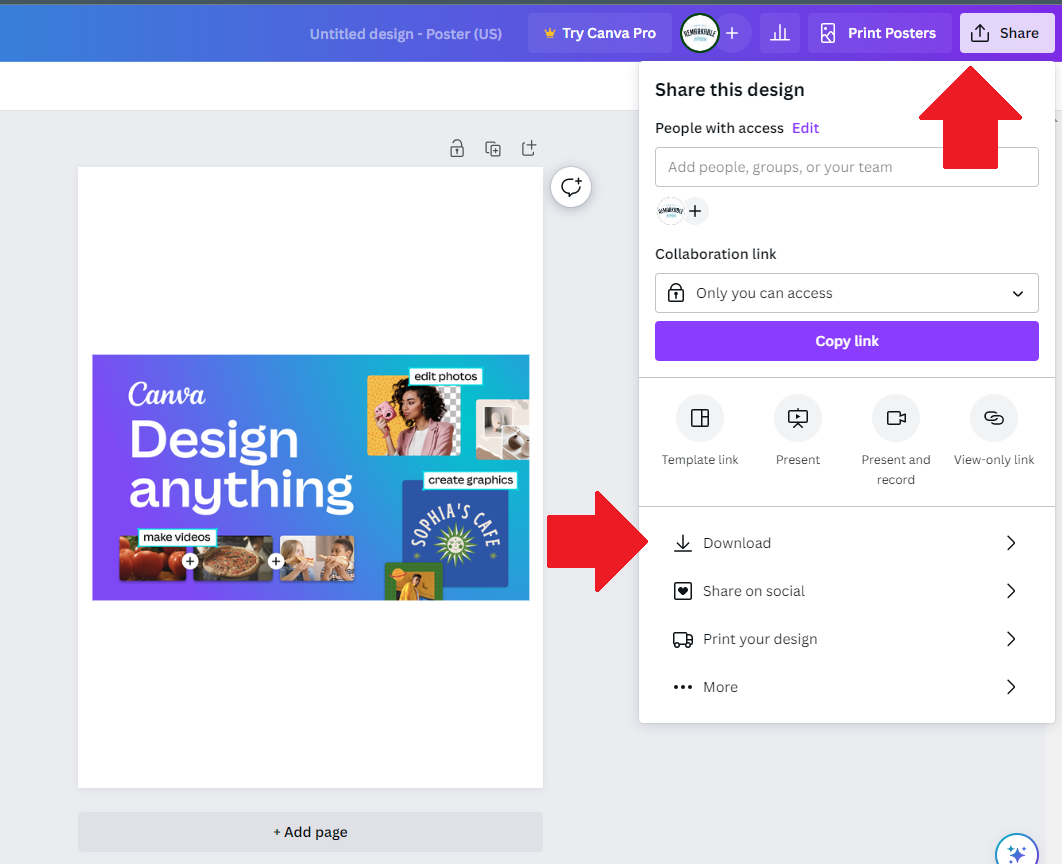Click the Copy link button
Image resolution: width=1062 pixels, height=864 pixels.
(x=847, y=341)
